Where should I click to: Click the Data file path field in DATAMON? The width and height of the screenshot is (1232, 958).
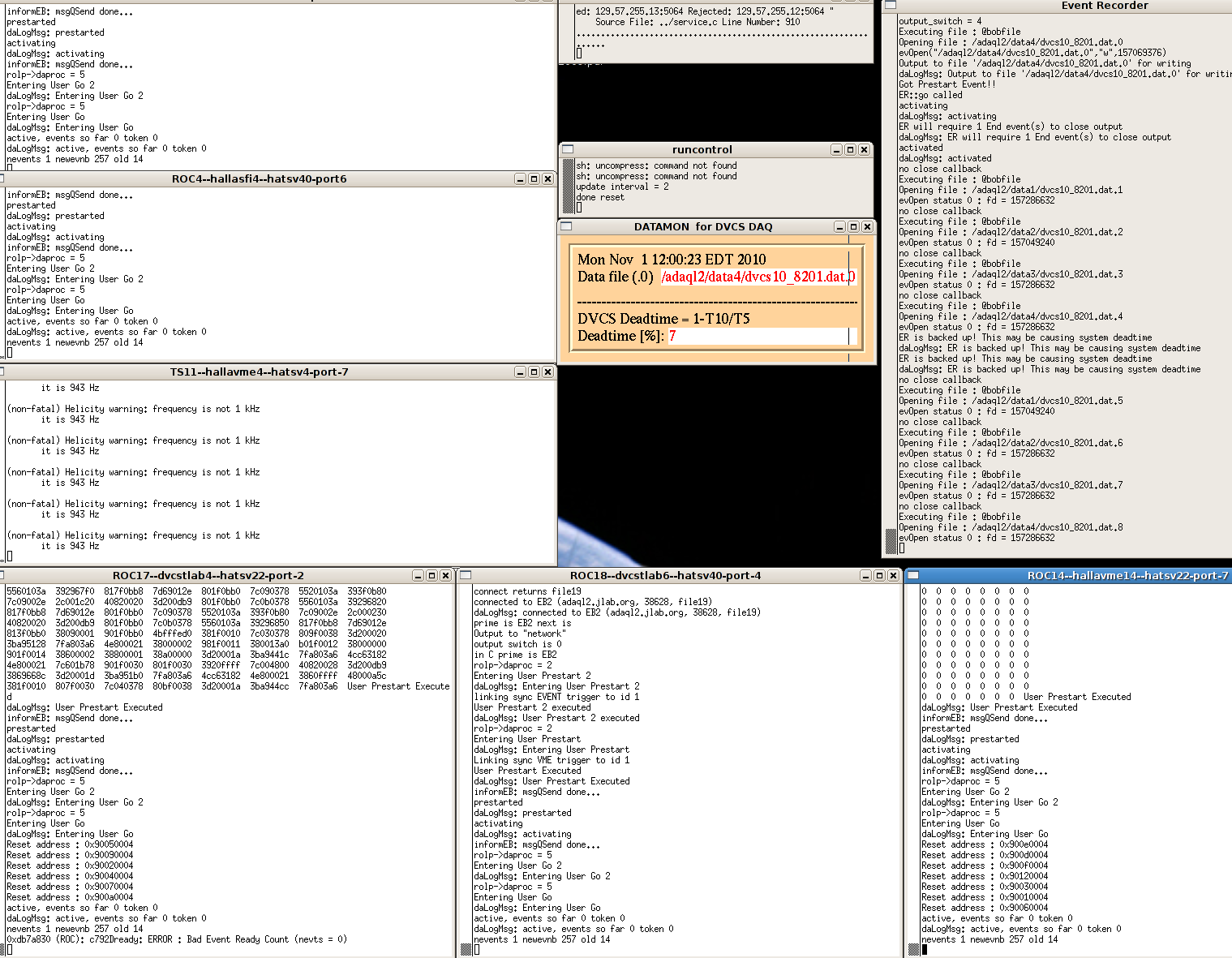[x=758, y=277]
